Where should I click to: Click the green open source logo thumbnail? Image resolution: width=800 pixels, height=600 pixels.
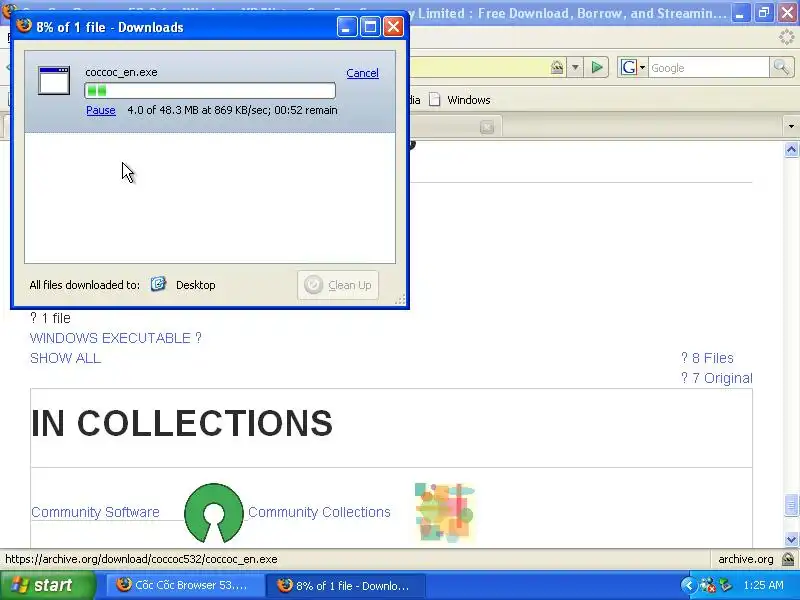pos(214,513)
